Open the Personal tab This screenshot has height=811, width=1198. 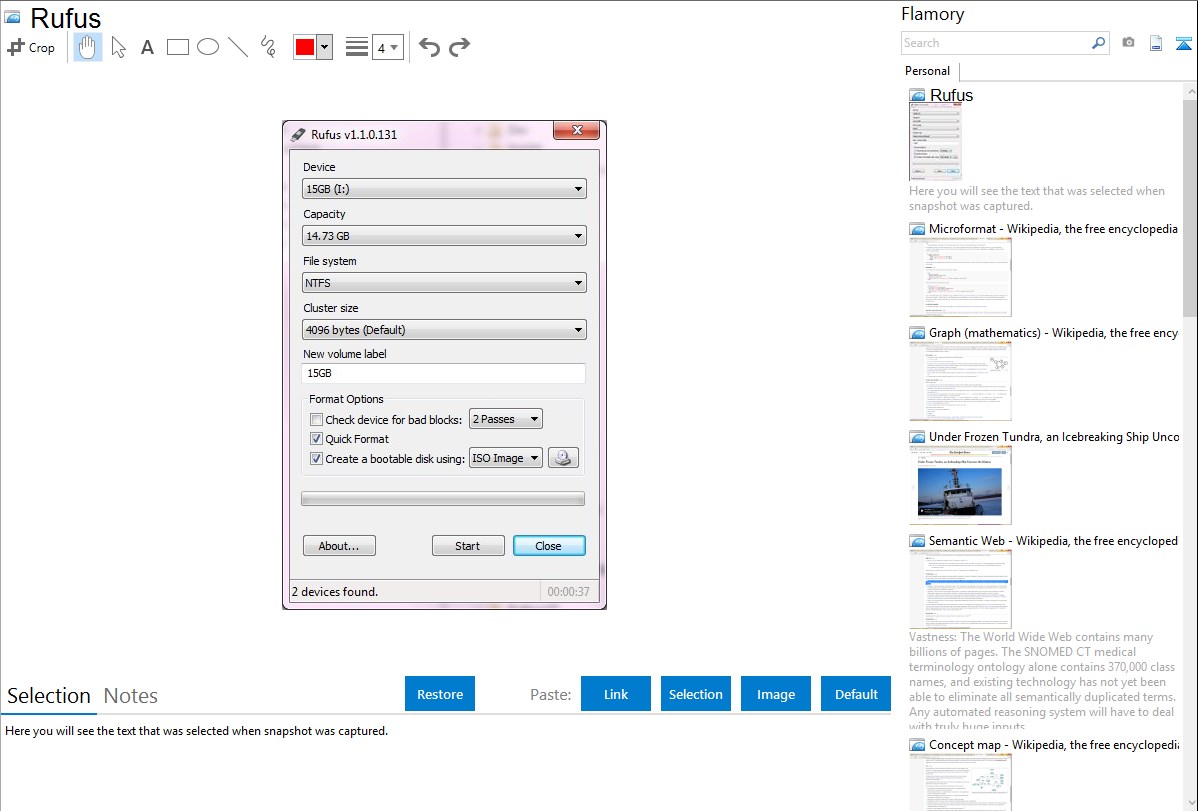927,71
